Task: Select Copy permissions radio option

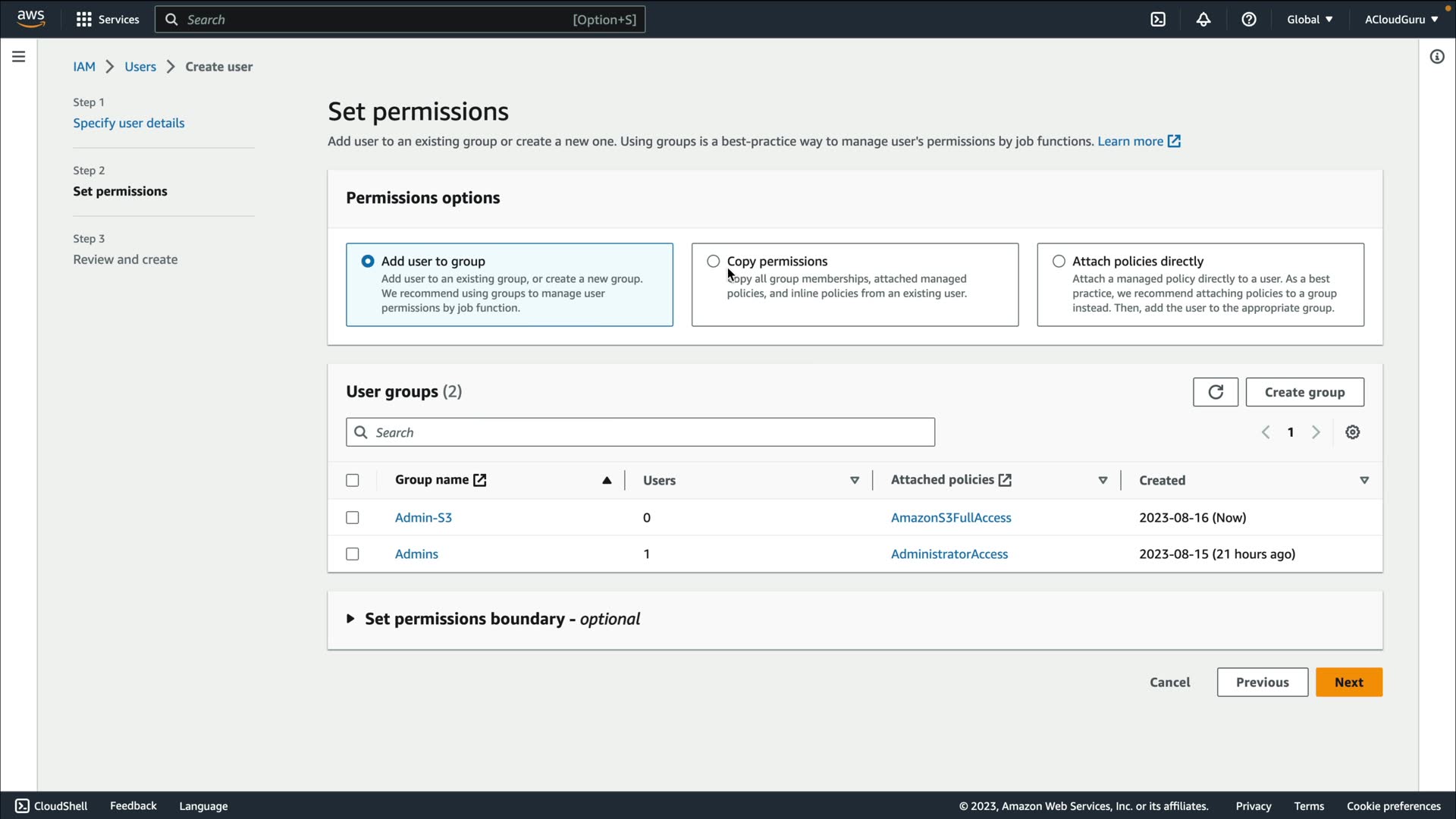Action: (x=714, y=262)
